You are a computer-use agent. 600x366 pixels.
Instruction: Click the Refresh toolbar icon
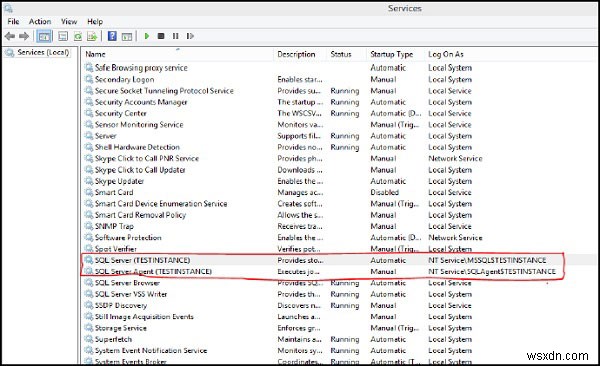coord(78,36)
